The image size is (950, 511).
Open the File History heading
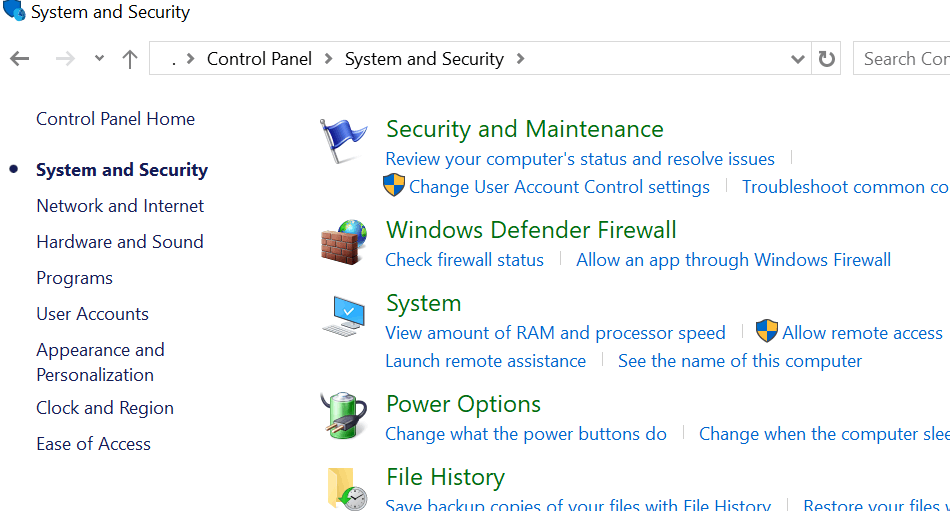(x=445, y=477)
